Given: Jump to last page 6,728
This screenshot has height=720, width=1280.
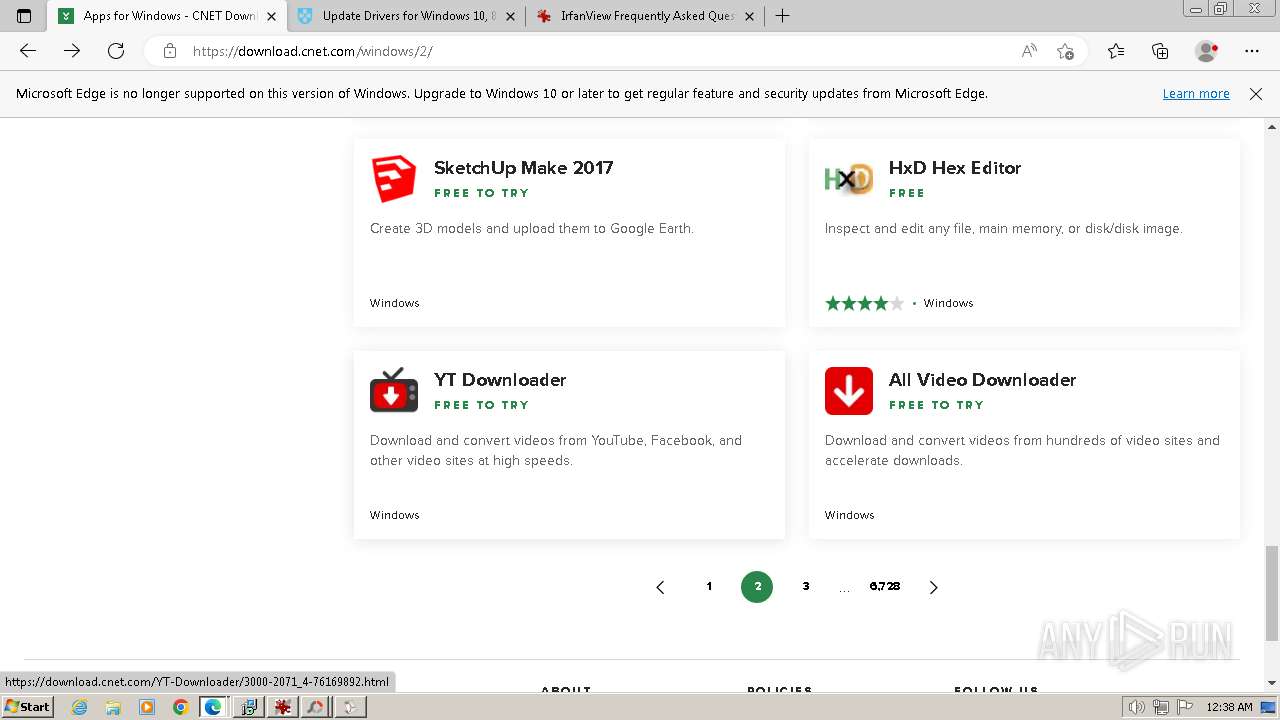Looking at the screenshot, I should (x=884, y=587).
